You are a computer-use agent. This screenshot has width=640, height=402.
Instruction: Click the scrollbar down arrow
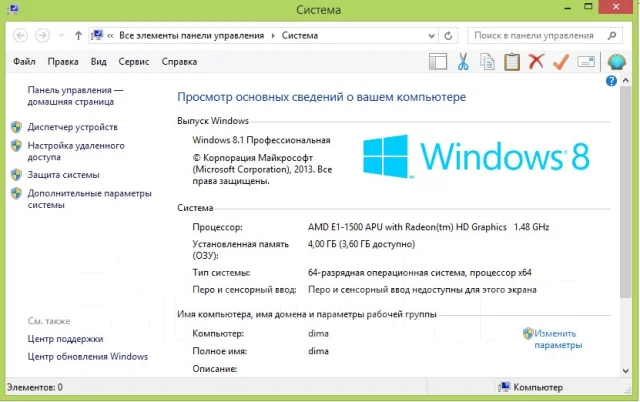point(626,371)
